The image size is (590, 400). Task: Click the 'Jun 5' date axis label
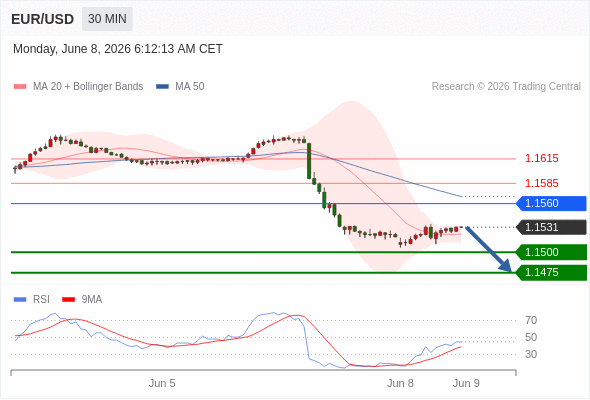[162, 383]
